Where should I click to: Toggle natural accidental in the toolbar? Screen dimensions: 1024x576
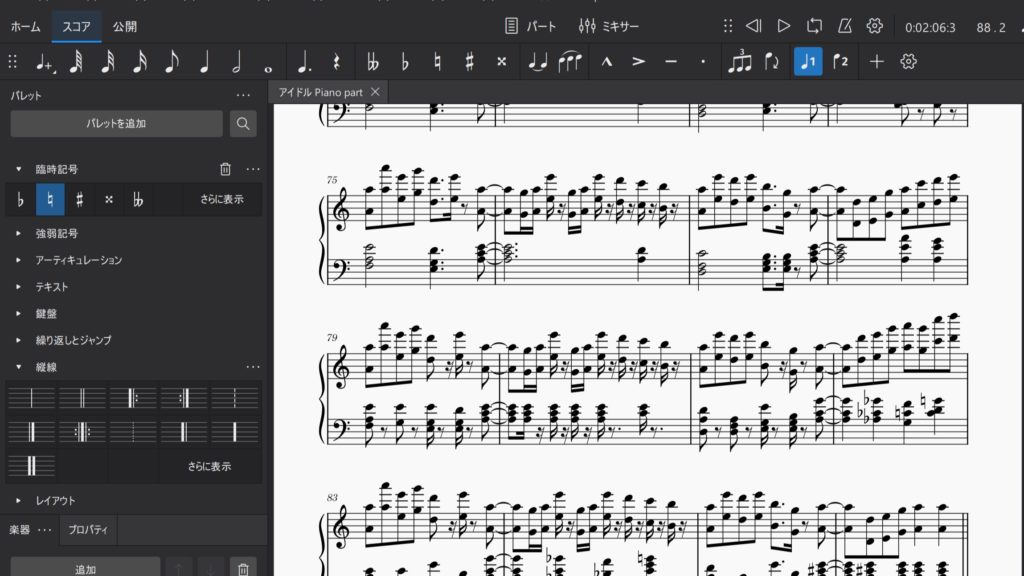point(437,61)
